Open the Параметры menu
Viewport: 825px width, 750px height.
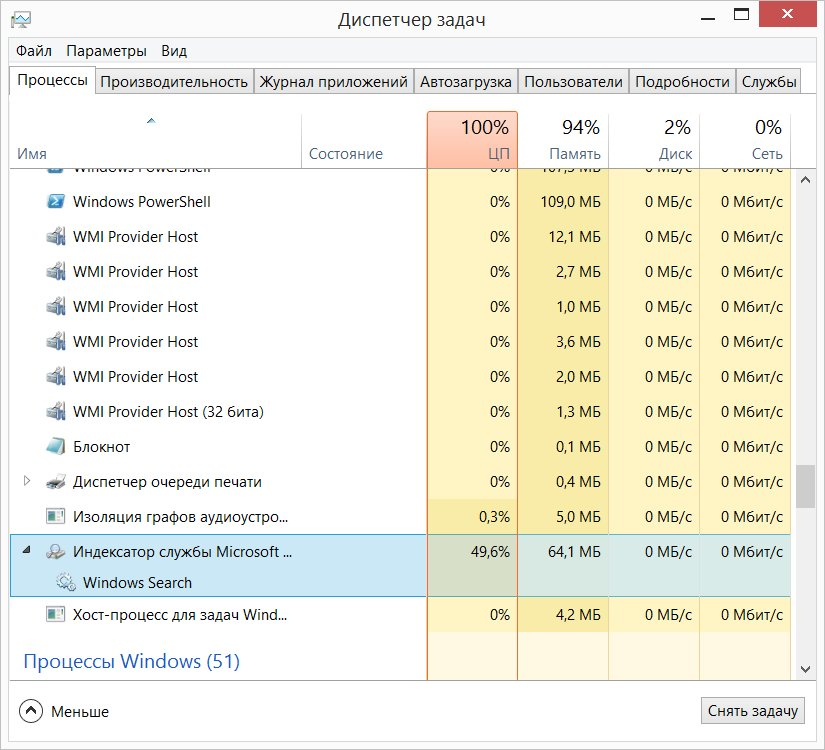coord(106,51)
